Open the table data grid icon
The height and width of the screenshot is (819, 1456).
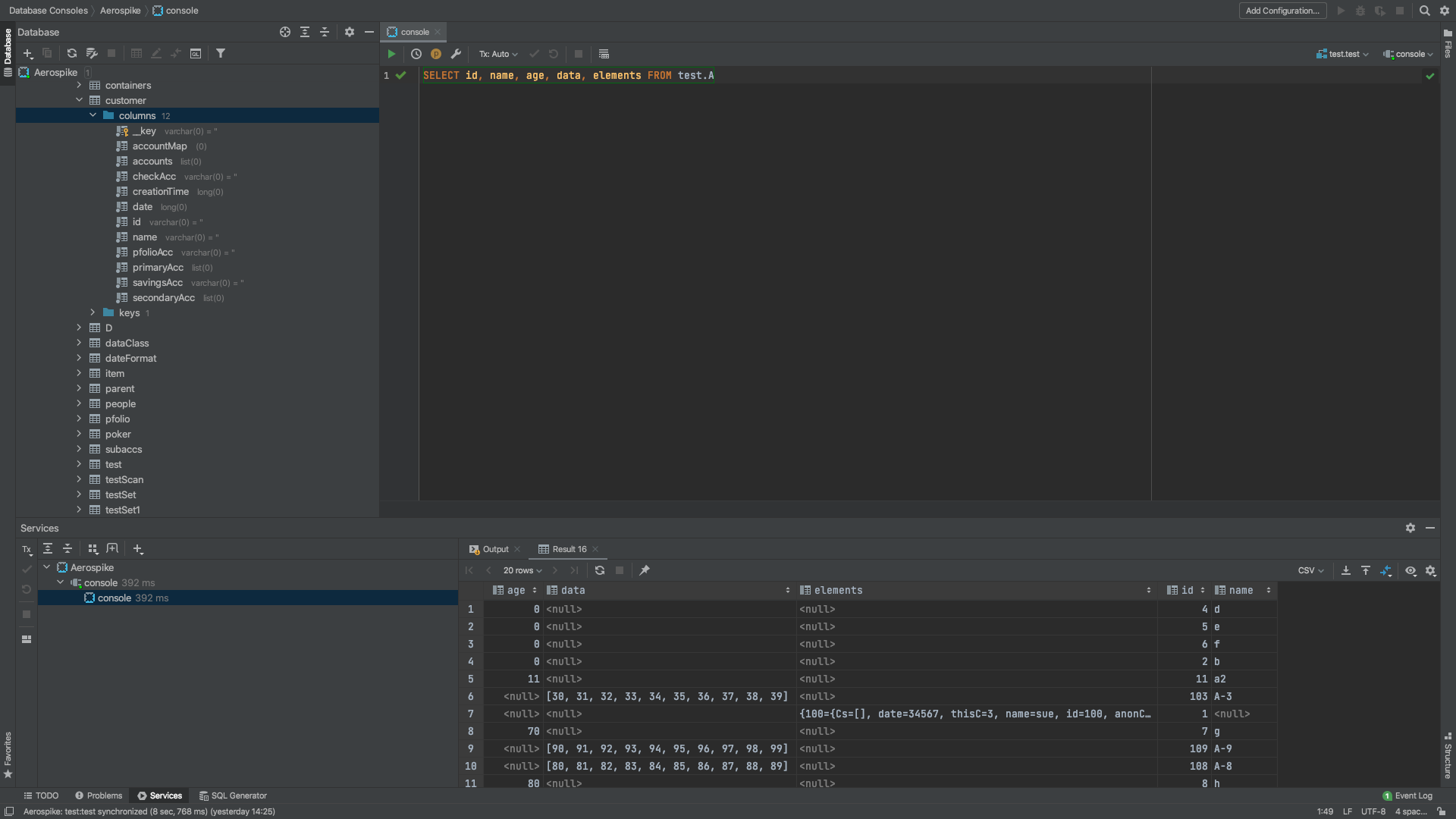click(x=136, y=54)
